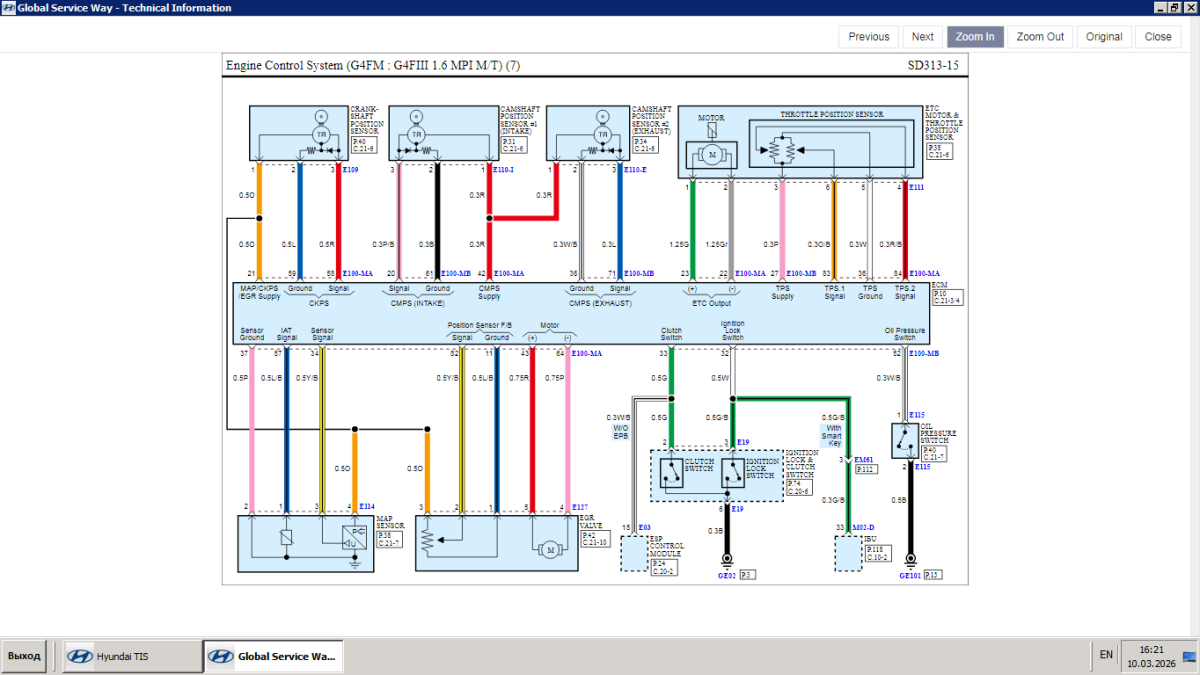Click the 'CMPS (EXHAUST)' label in ECM

pos(600,303)
